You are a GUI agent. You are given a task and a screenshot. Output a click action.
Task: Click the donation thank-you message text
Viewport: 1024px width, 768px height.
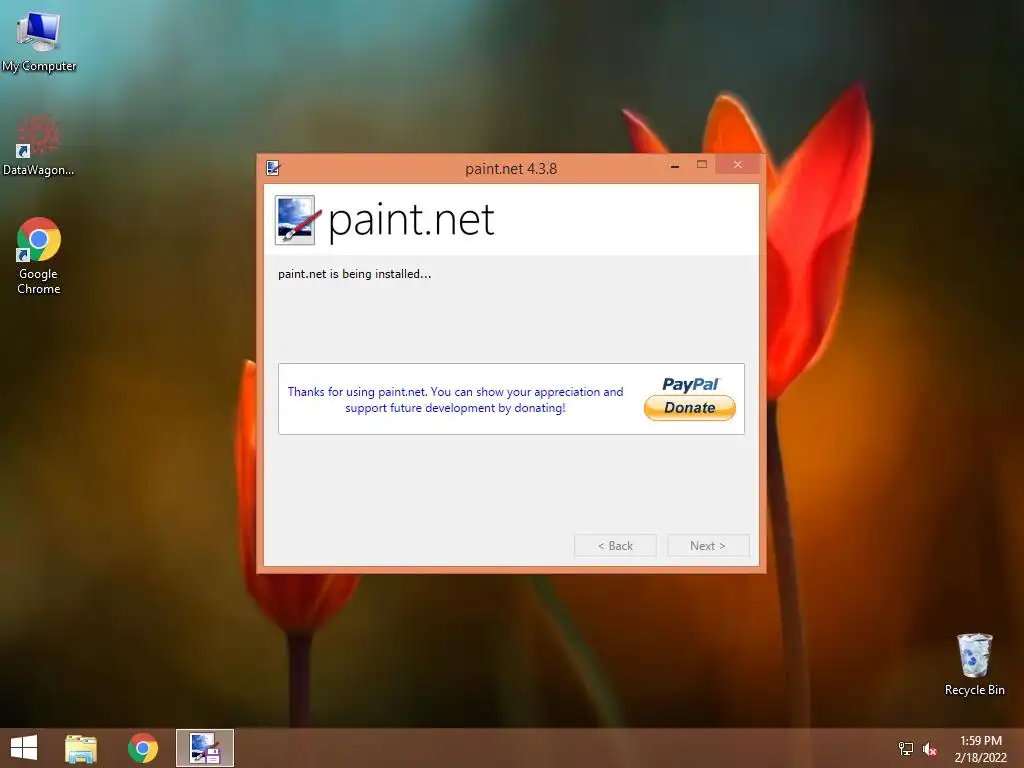pyautogui.click(x=455, y=400)
